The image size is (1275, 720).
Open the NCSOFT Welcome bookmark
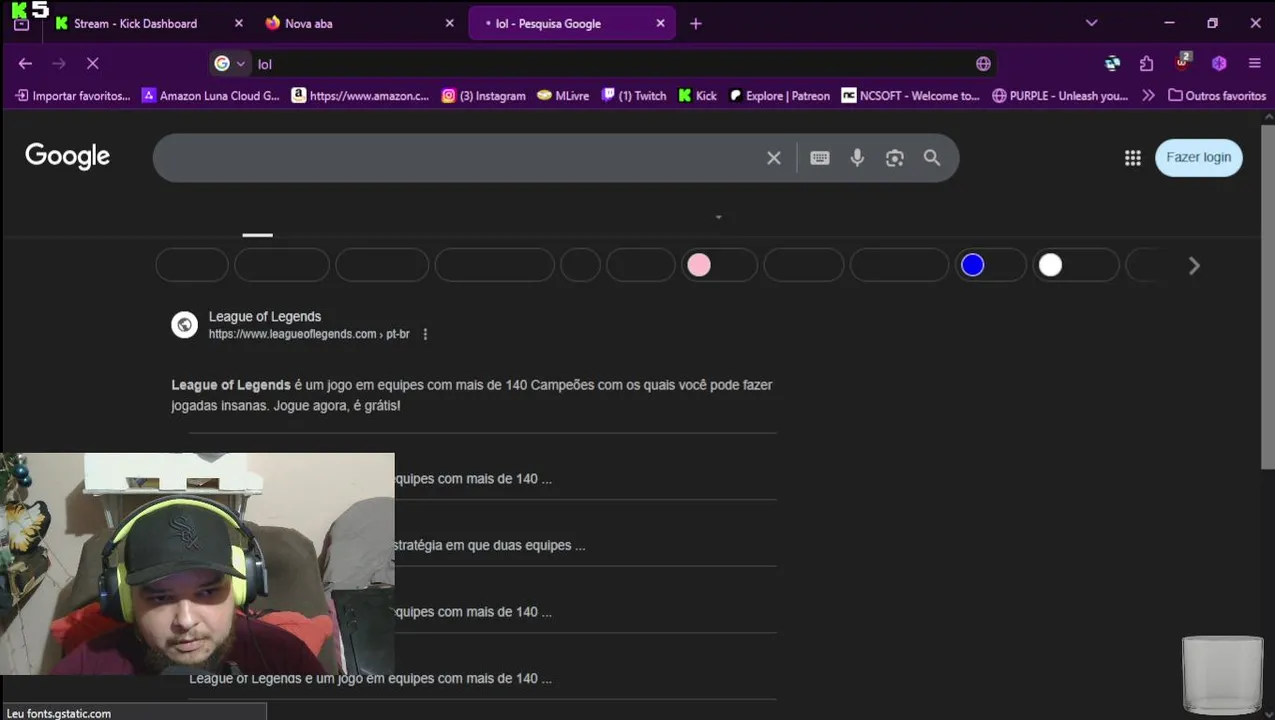911,96
